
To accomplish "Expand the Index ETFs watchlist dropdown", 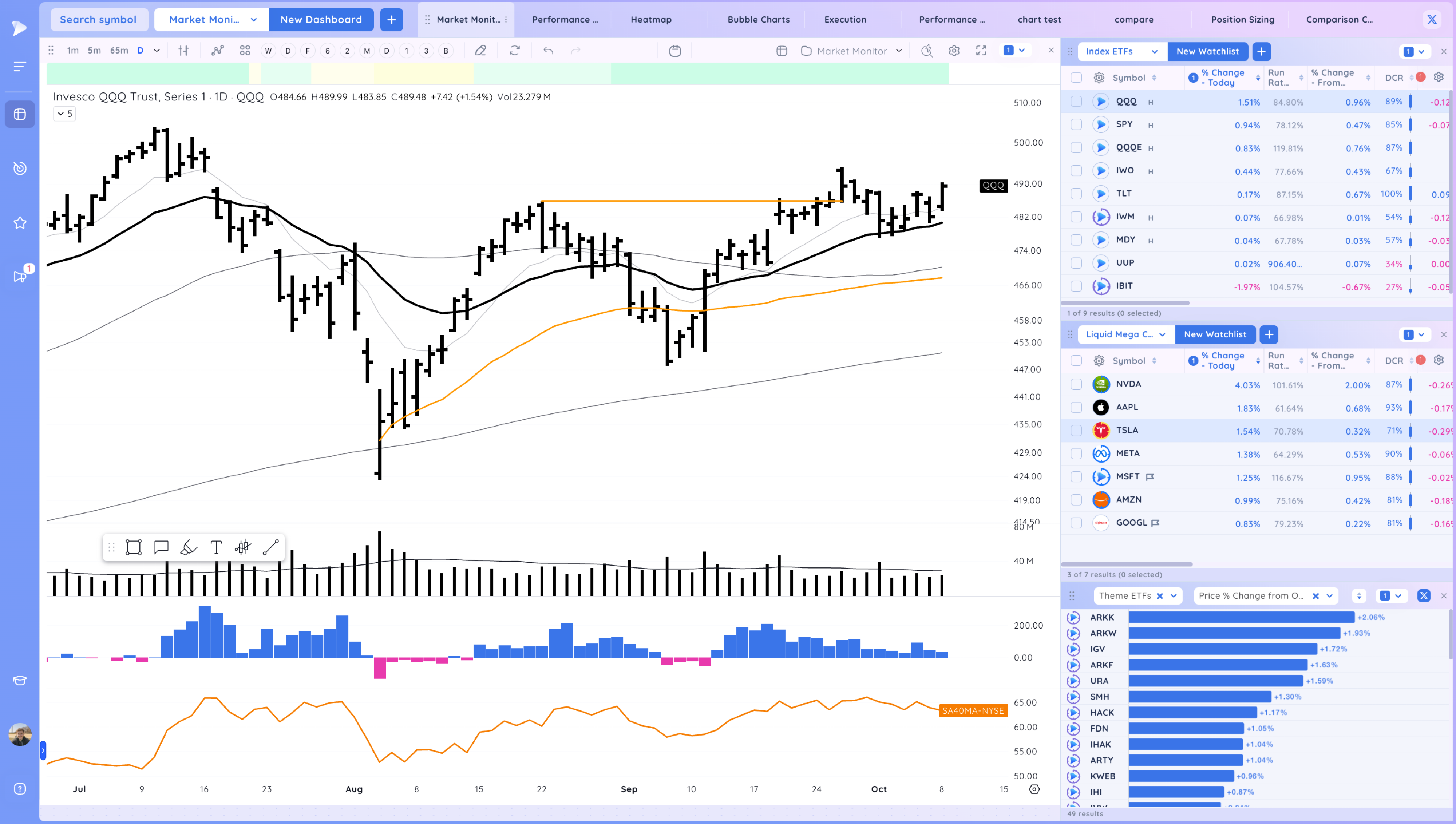I will coord(1154,52).
